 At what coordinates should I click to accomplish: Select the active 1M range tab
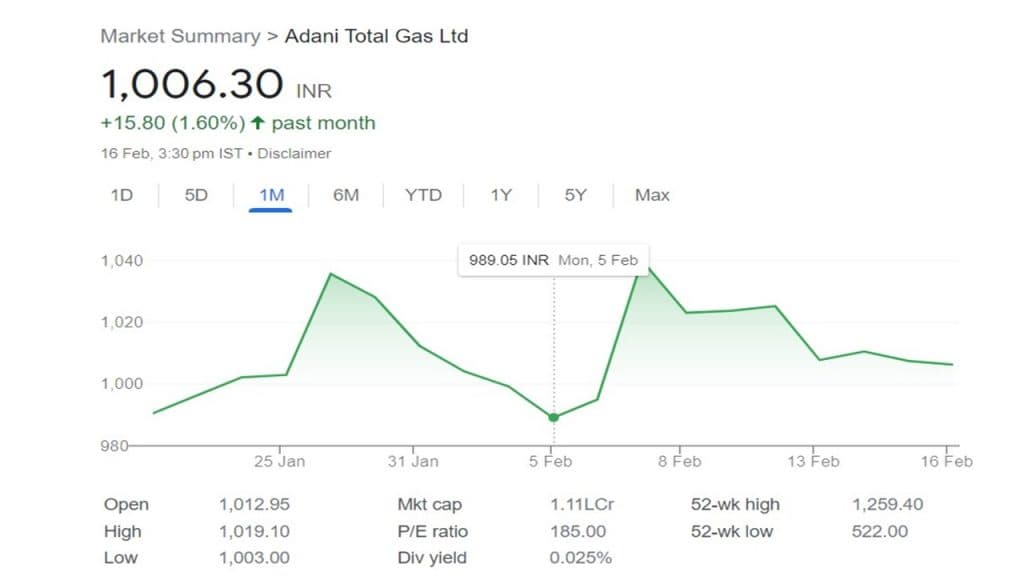coord(271,195)
